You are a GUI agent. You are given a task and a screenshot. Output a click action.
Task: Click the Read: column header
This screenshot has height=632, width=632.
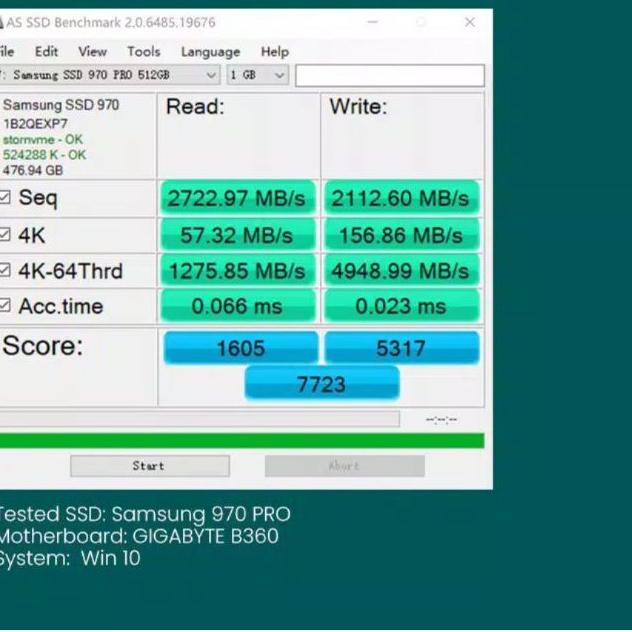(x=195, y=107)
